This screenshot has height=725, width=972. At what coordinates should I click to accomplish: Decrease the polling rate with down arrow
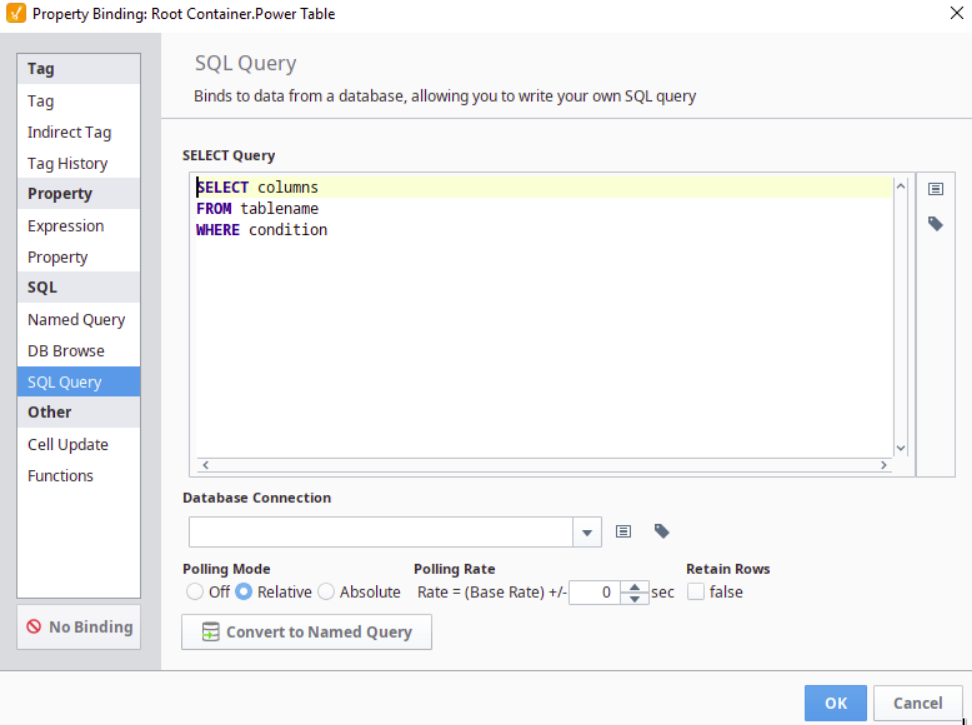tap(634, 598)
